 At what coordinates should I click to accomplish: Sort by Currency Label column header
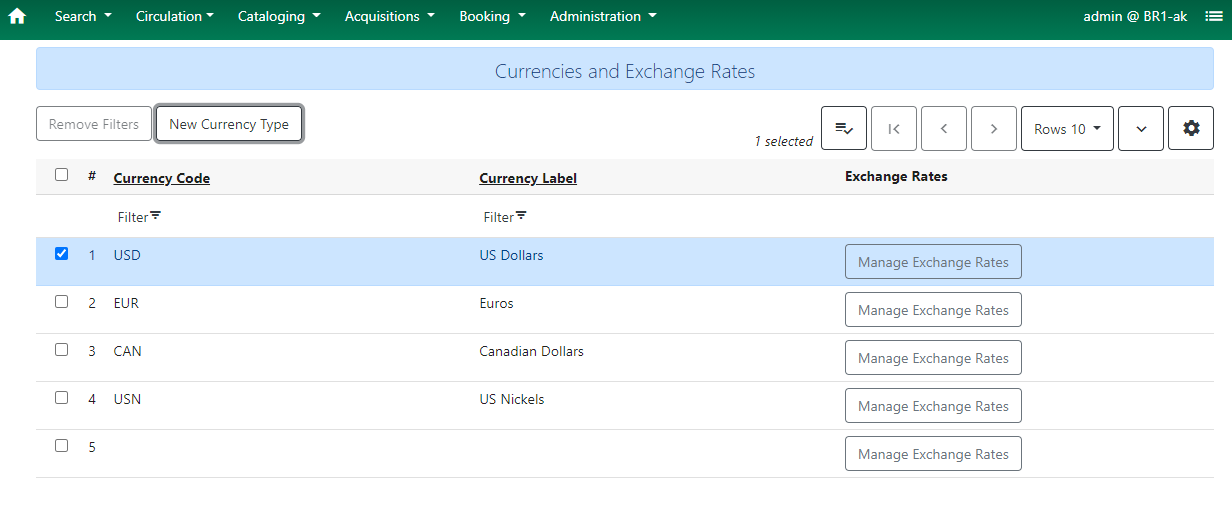(528, 178)
